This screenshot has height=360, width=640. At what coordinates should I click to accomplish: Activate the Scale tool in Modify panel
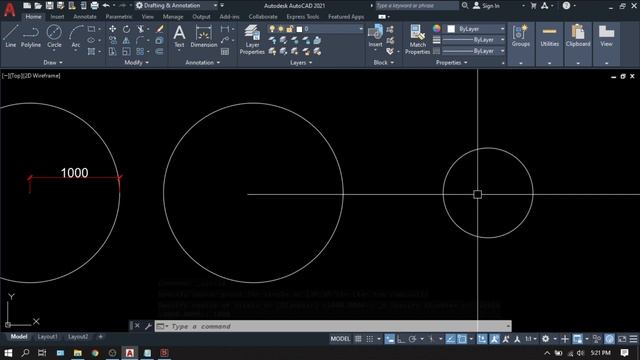click(x=127, y=52)
